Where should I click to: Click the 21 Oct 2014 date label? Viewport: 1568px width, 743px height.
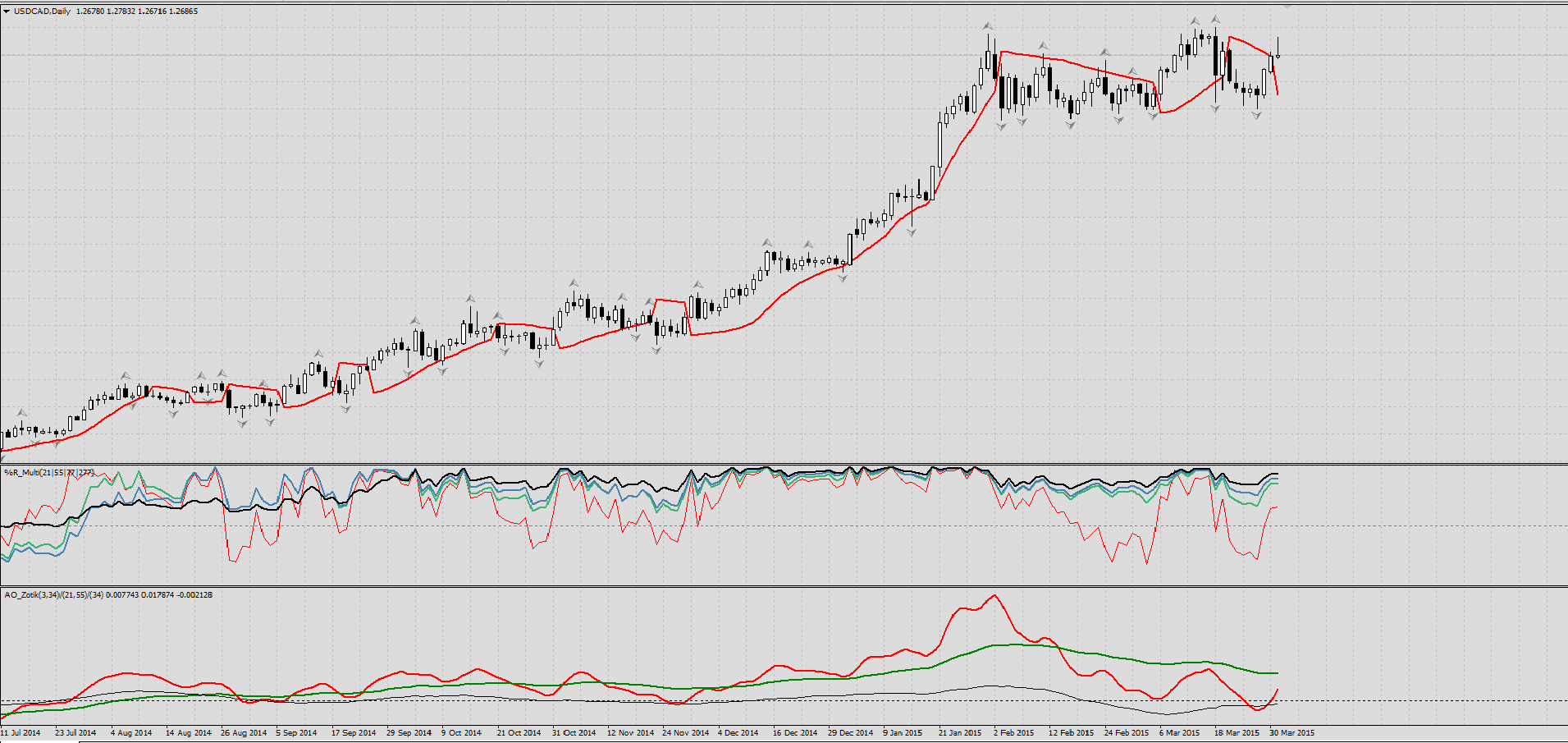[x=519, y=733]
